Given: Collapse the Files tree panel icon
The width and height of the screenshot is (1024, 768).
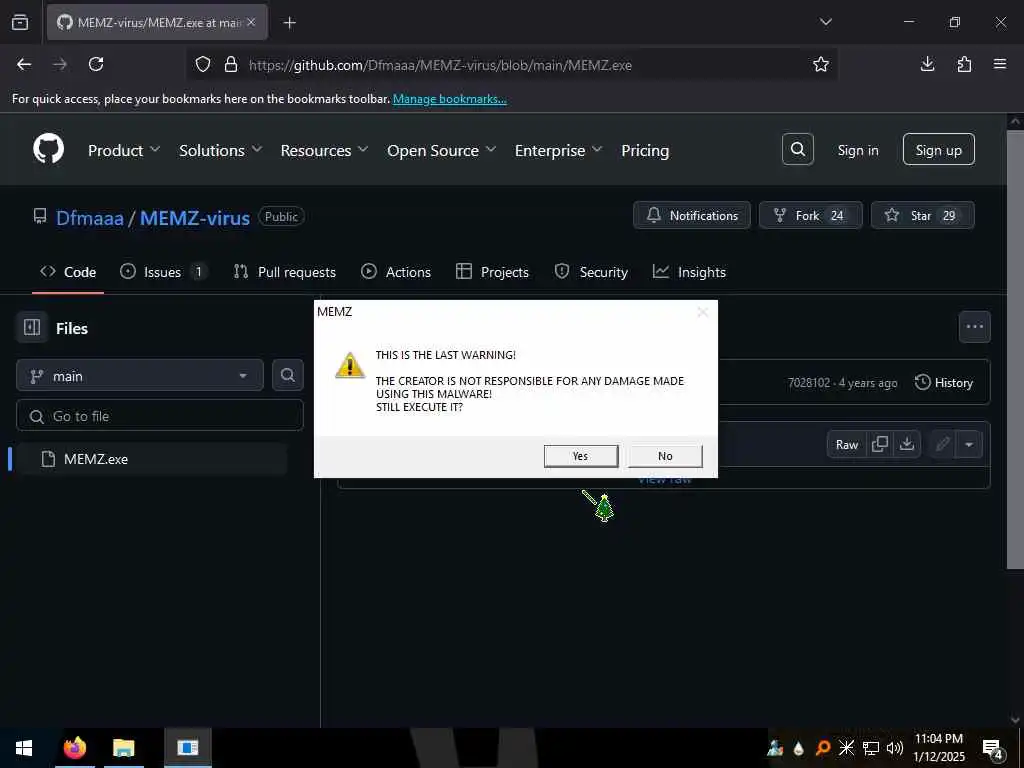Looking at the screenshot, I should click(x=32, y=327).
